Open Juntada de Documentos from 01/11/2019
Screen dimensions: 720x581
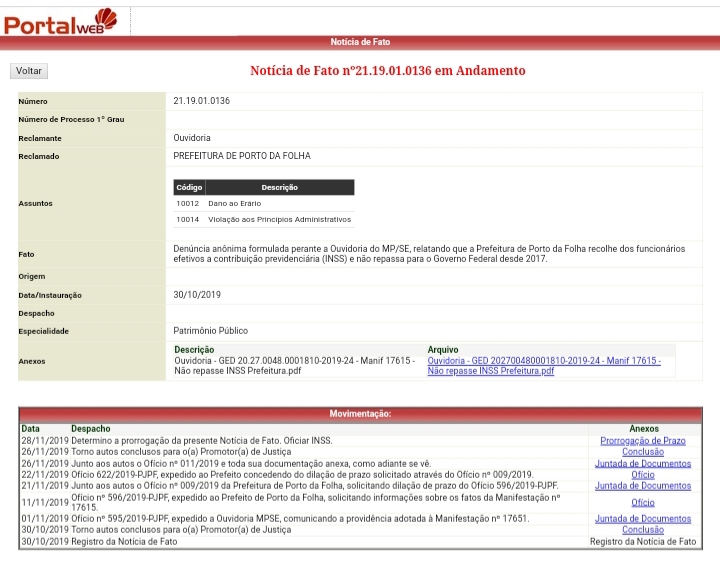pos(642,519)
